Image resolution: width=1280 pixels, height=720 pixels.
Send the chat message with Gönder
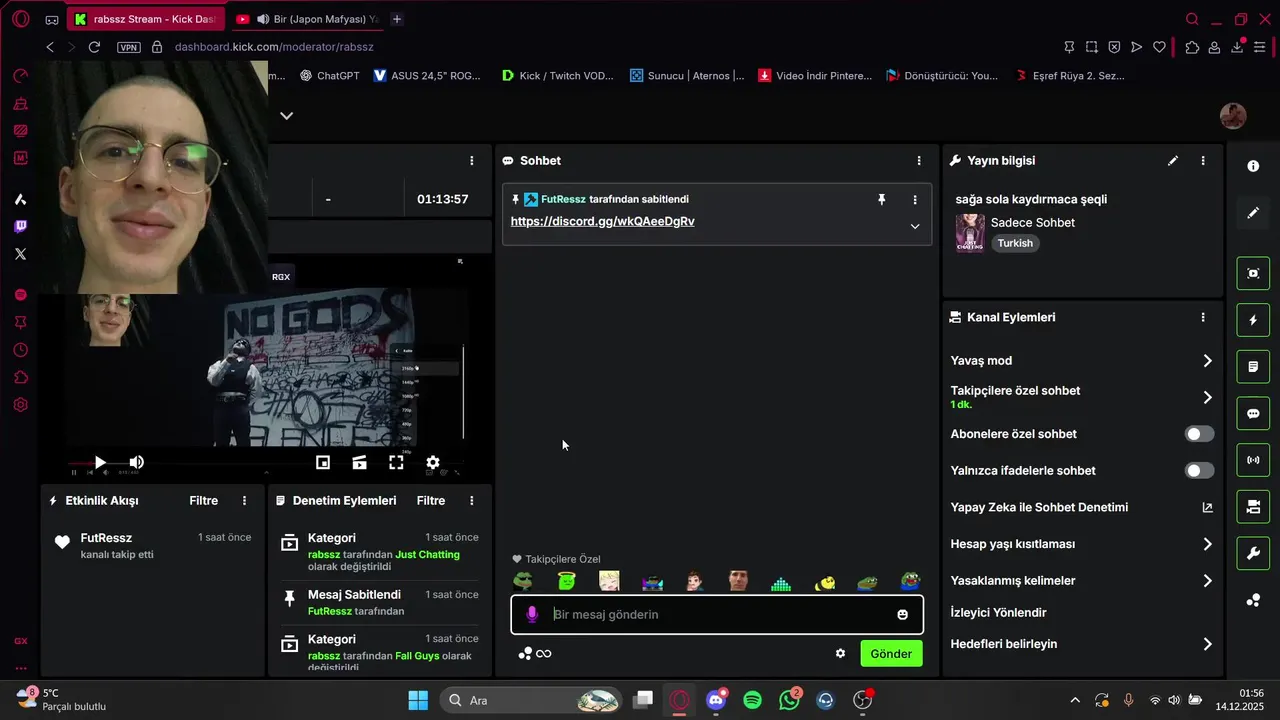(x=891, y=654)
